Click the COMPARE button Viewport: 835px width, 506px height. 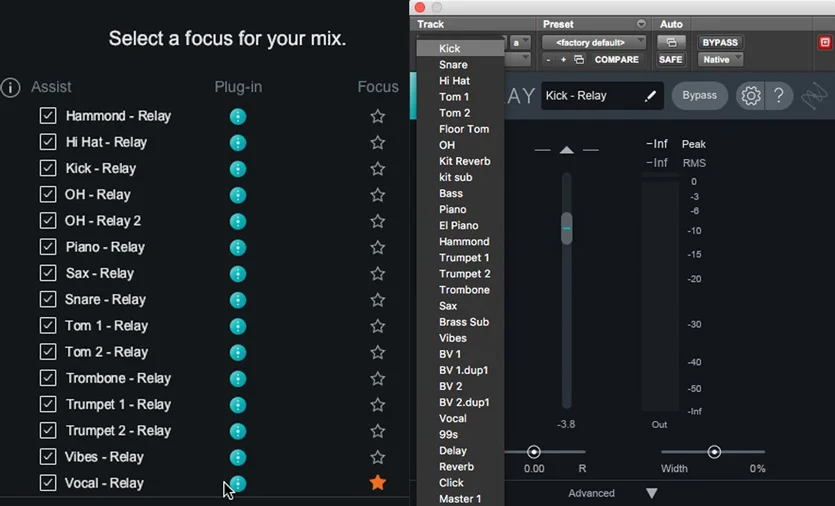point(617,60)
